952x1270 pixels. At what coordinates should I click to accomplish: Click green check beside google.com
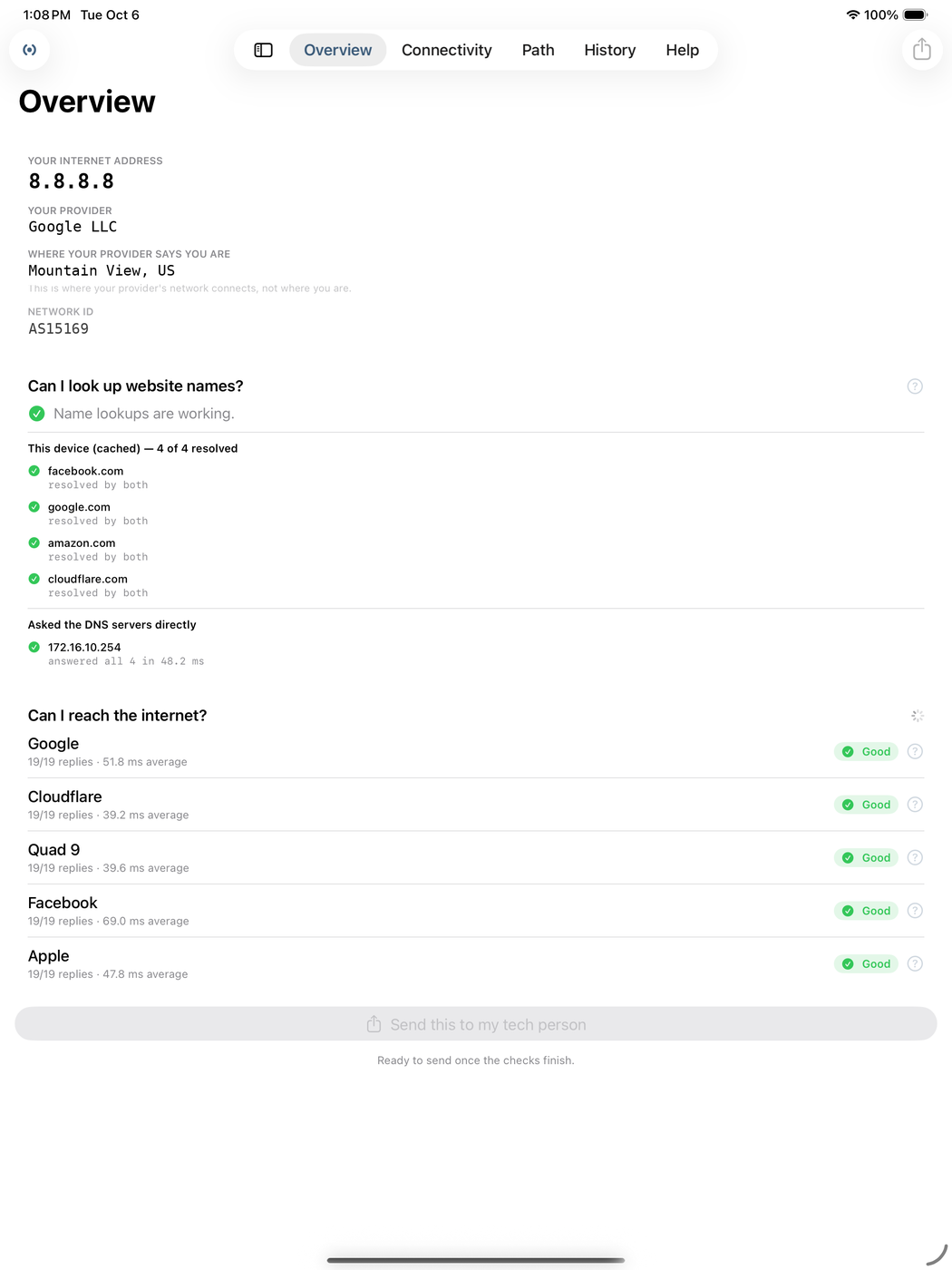(34, 507)
